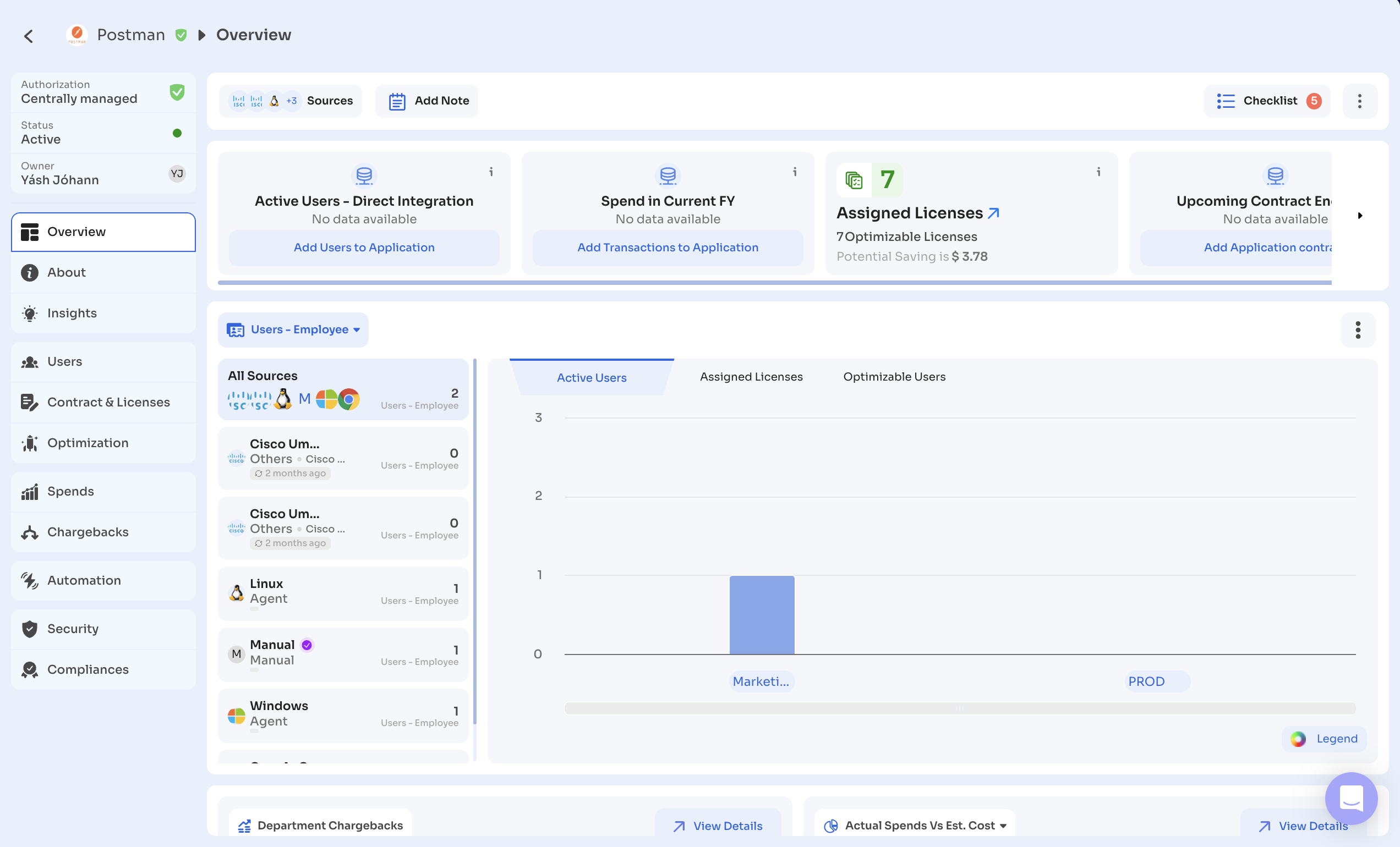Select the Manual source row

[343, 654]
